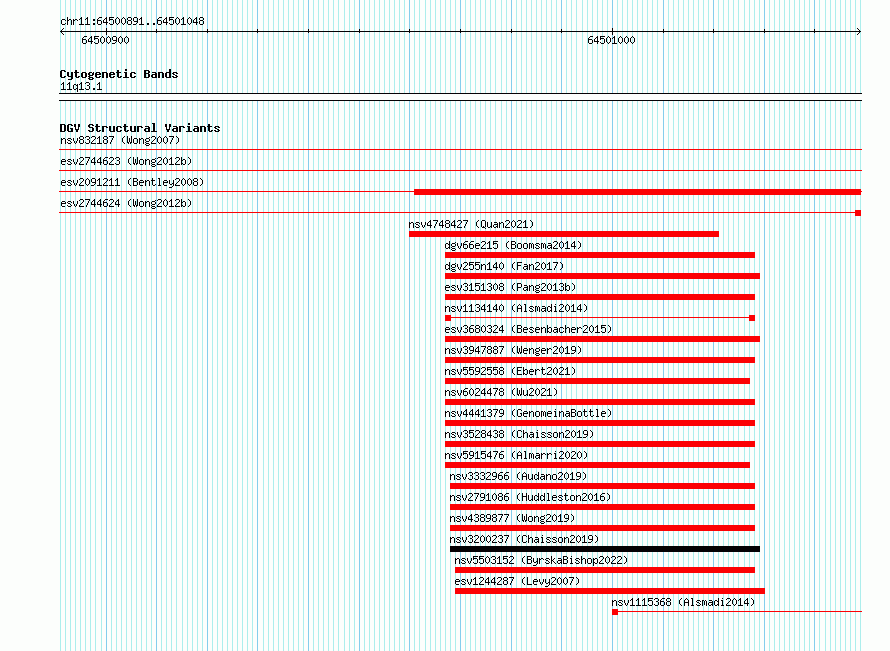Open variant esv2744624 (Wong2012b)
The width and height of the screenshot is (890, 651).
[126, 203]
